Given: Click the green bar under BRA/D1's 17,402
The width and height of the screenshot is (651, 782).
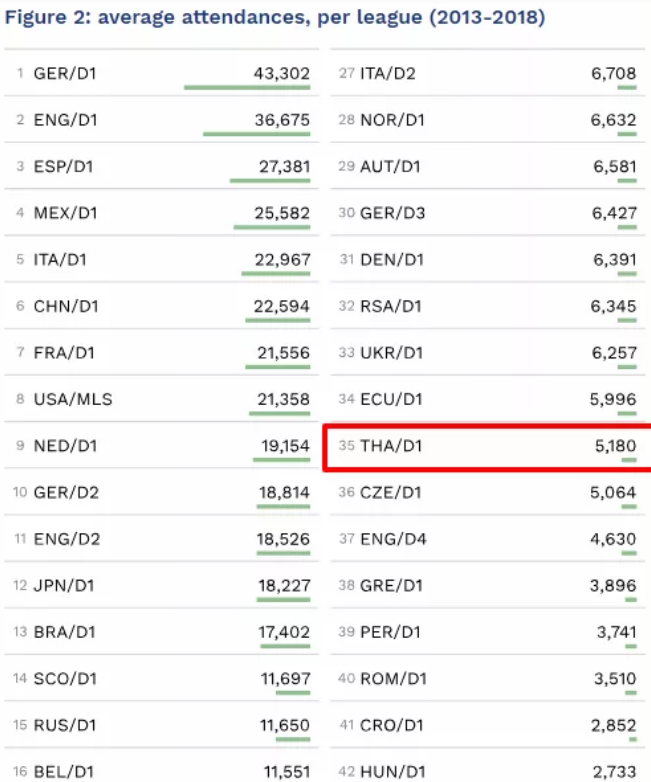Looking at the screenshot, I should pos(283,646).
